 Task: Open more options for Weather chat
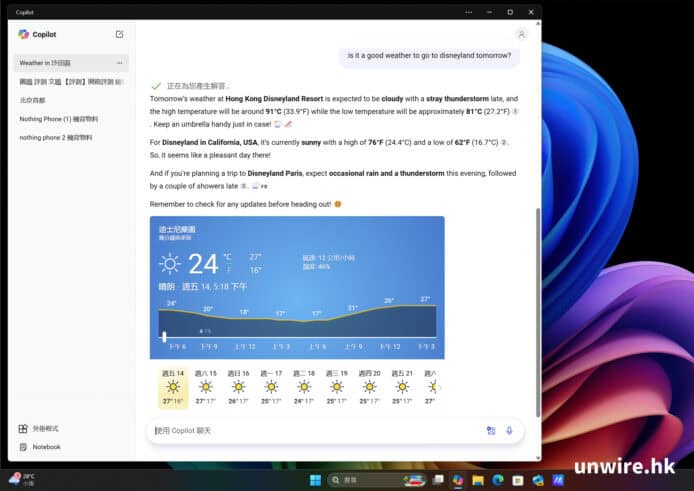120,63
